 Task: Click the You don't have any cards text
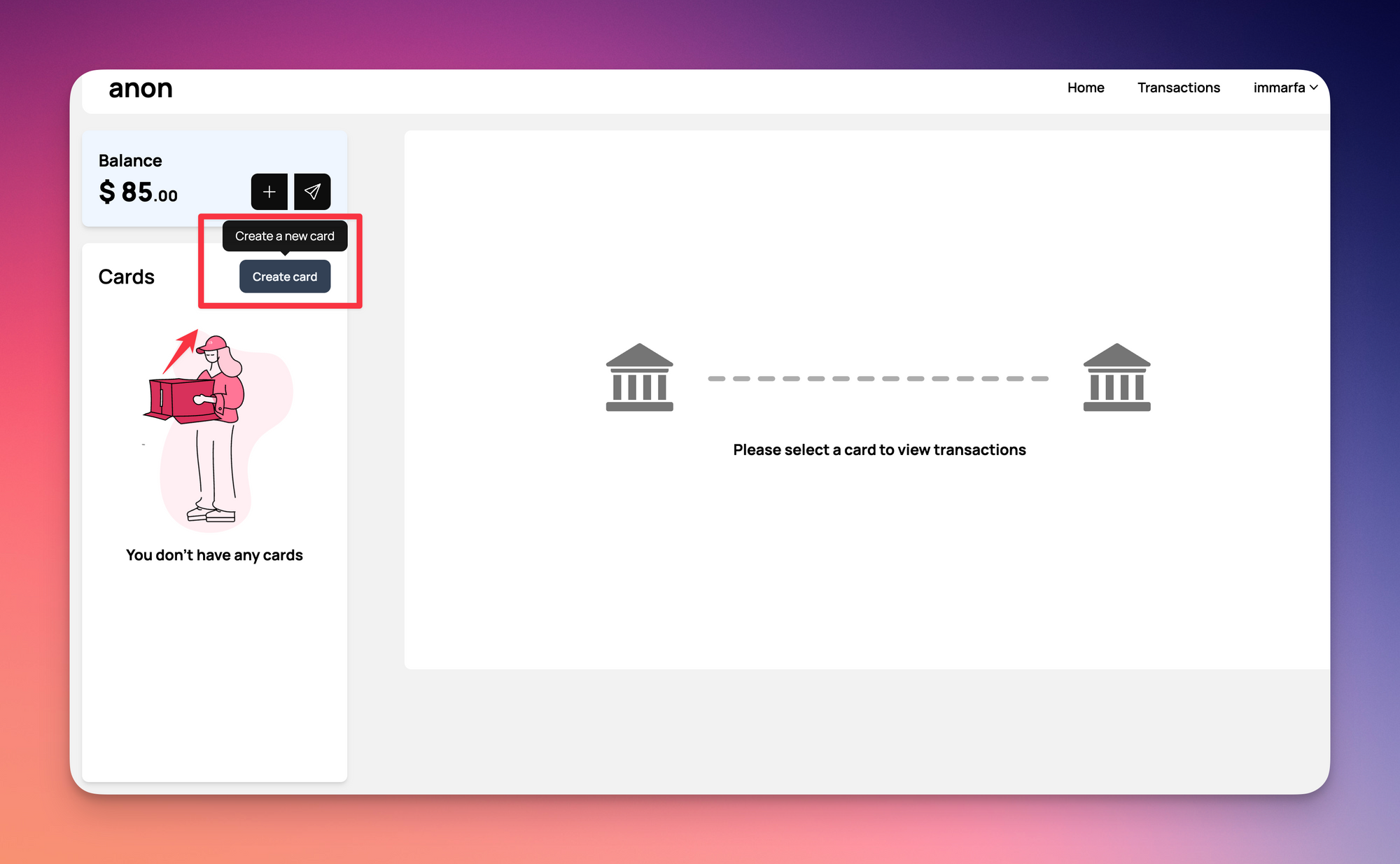coord(214,555)
